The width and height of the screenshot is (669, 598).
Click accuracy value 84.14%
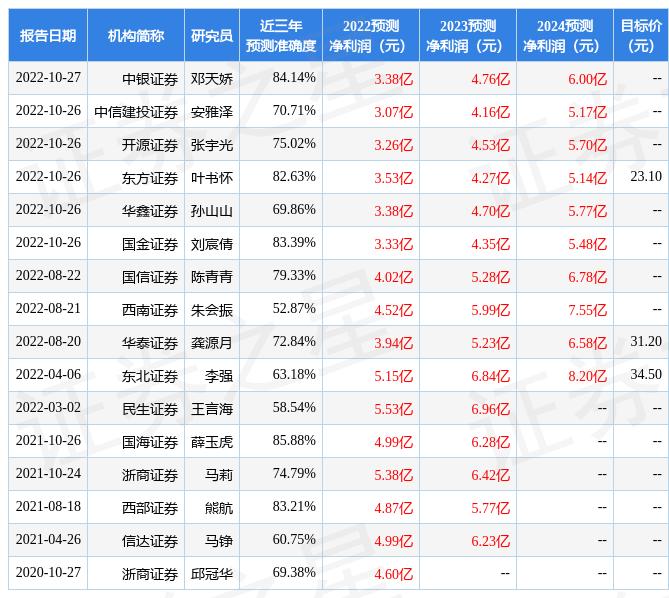294,78
